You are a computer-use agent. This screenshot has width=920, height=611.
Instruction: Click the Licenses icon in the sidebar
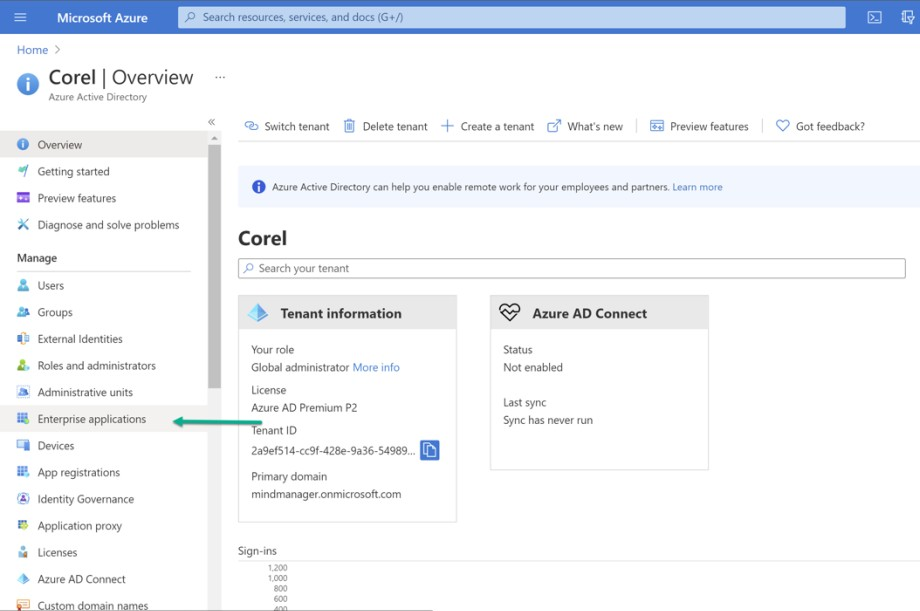(x=23, y=552)
